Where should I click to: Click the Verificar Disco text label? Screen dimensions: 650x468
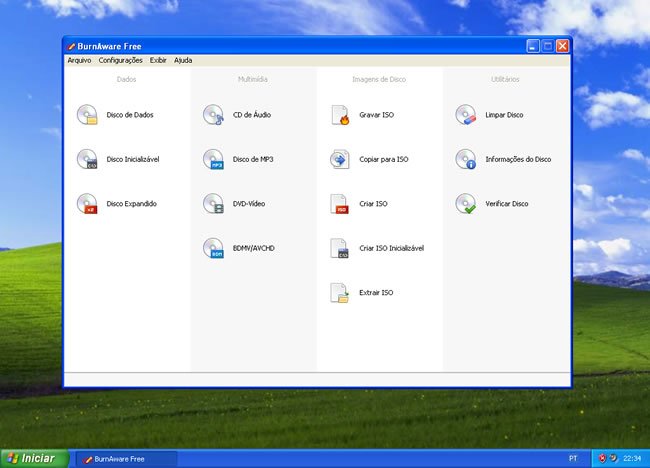coord(507,204)
